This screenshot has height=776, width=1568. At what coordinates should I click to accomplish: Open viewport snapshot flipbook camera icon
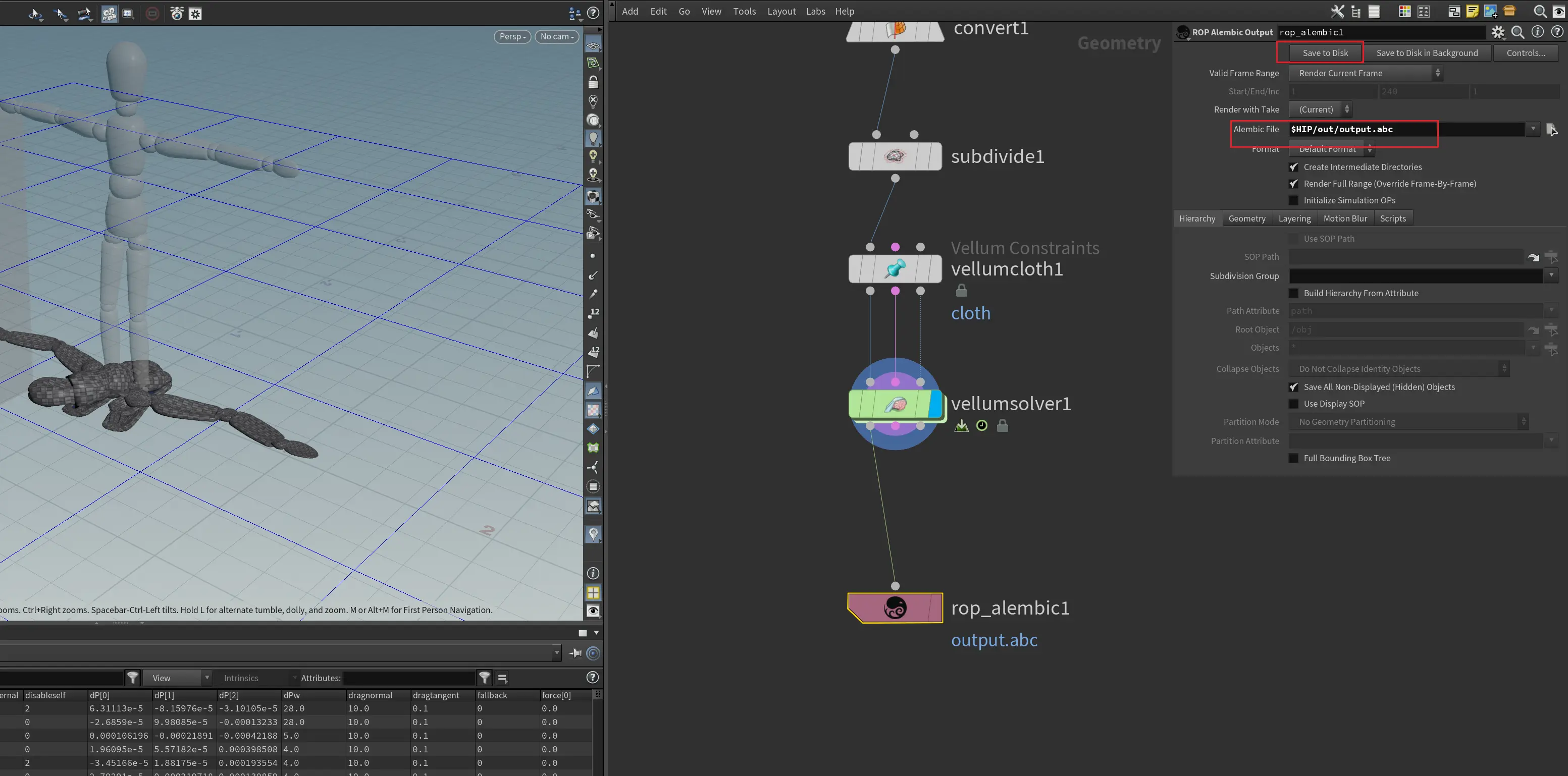pyautogui.click(x=177, y=14)
